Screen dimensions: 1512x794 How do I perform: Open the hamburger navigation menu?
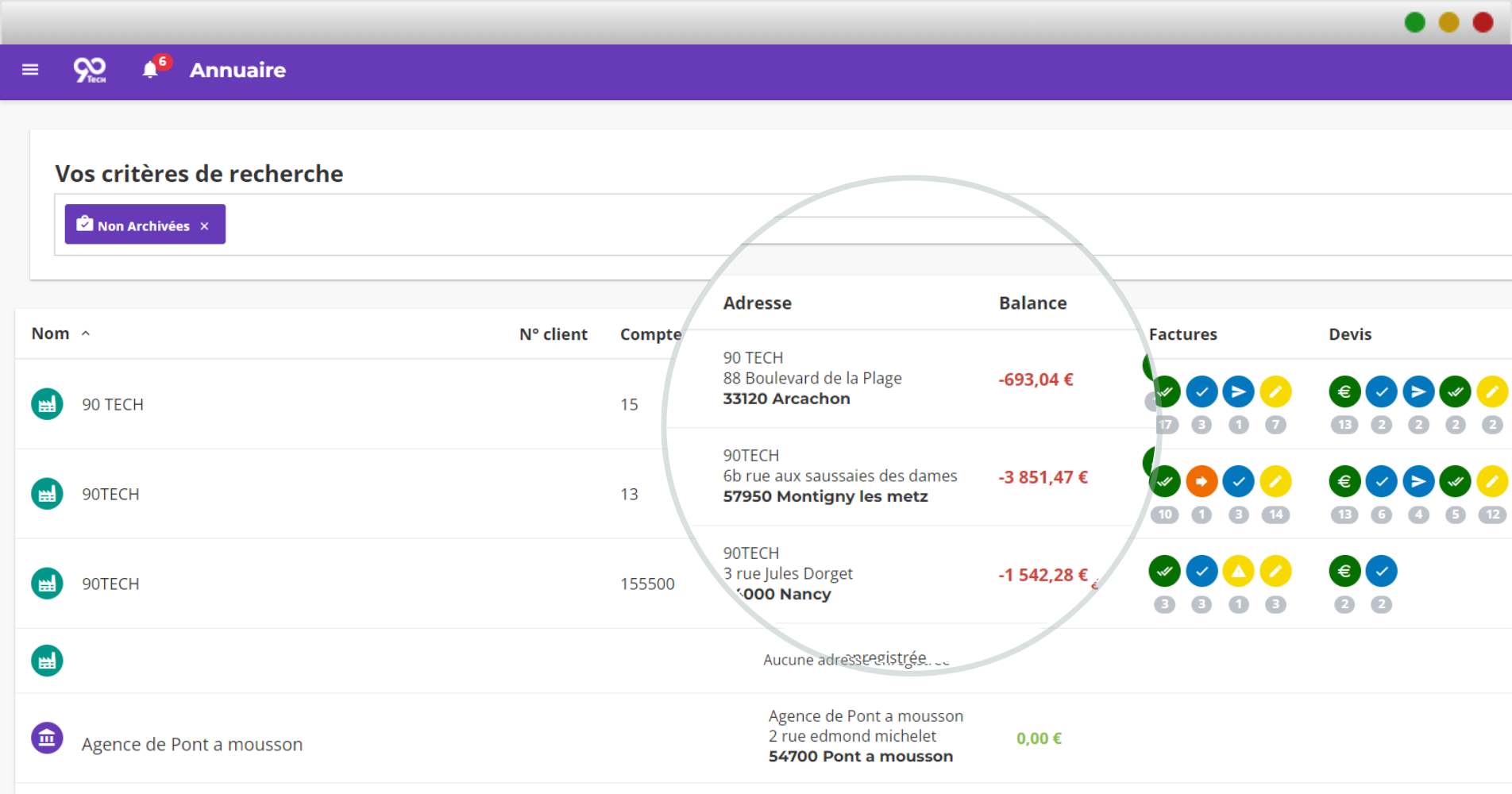[x=30, y=70]
